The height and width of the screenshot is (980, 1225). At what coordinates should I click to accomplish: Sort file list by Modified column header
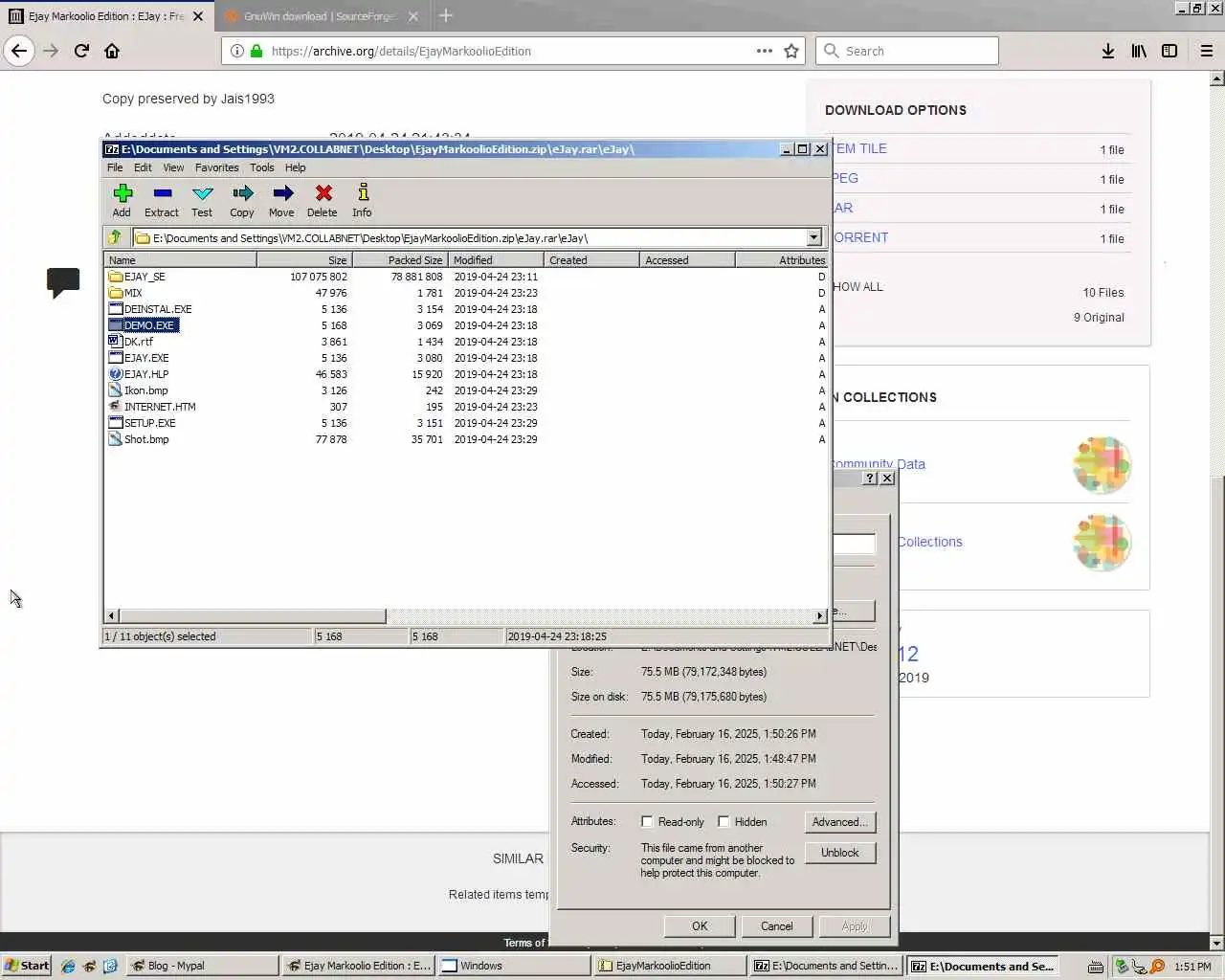coord(496,260)
